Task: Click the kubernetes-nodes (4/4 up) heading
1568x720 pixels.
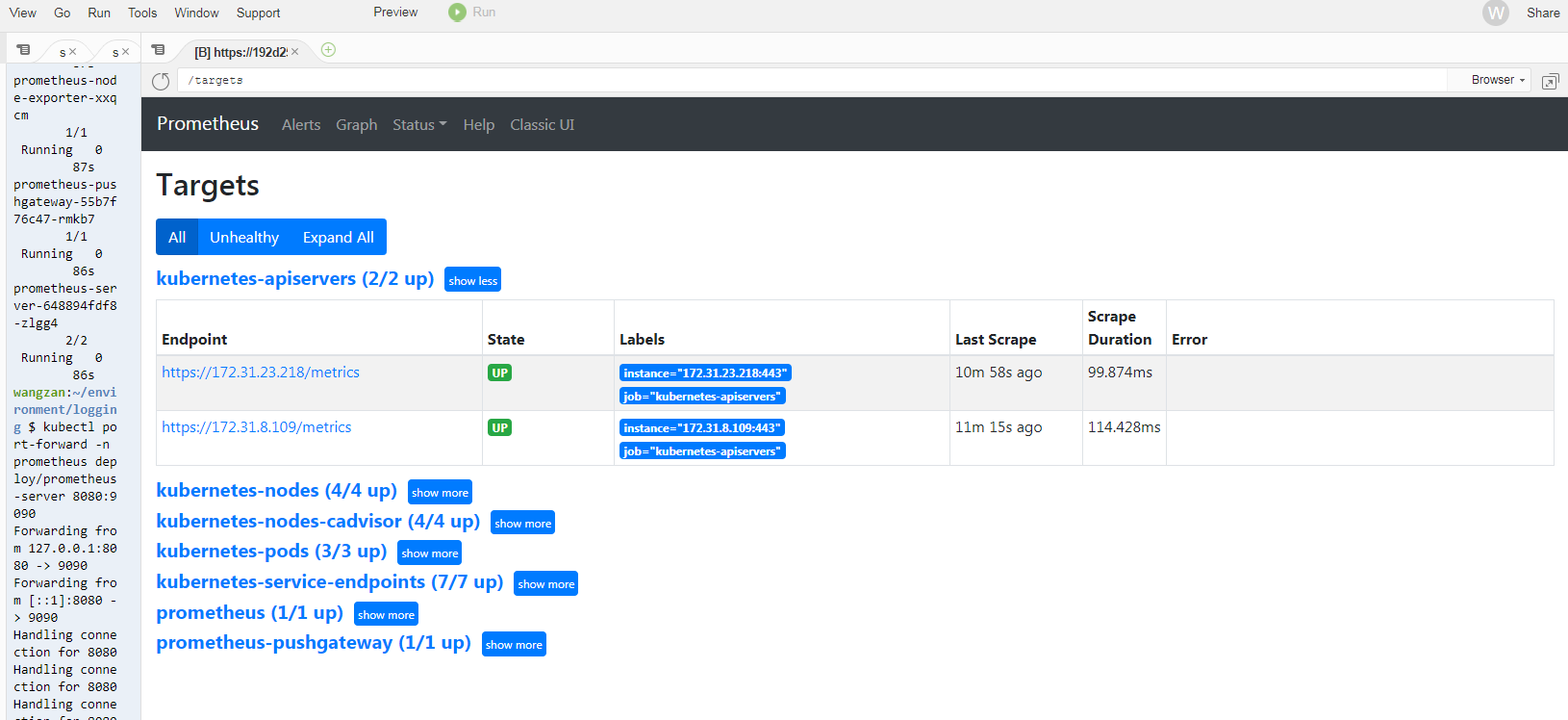Action: [277, 491]
